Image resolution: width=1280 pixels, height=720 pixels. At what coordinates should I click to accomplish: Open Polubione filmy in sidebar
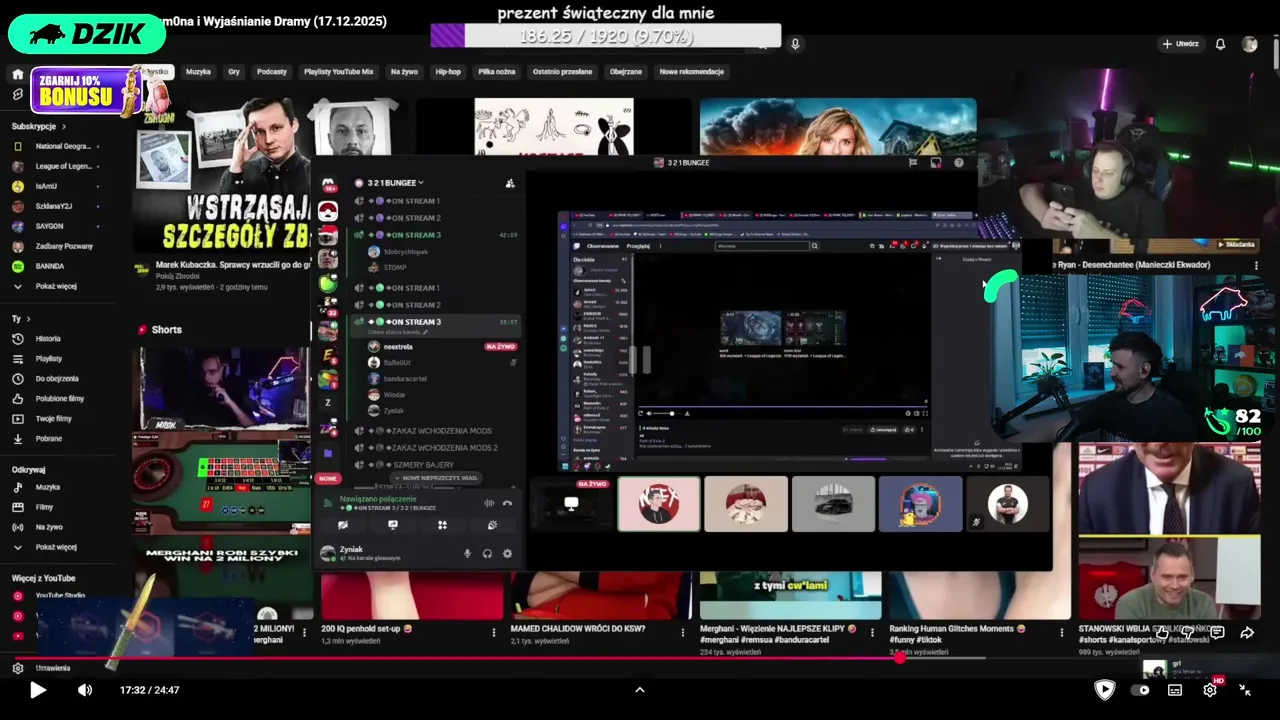click(59, 399)
